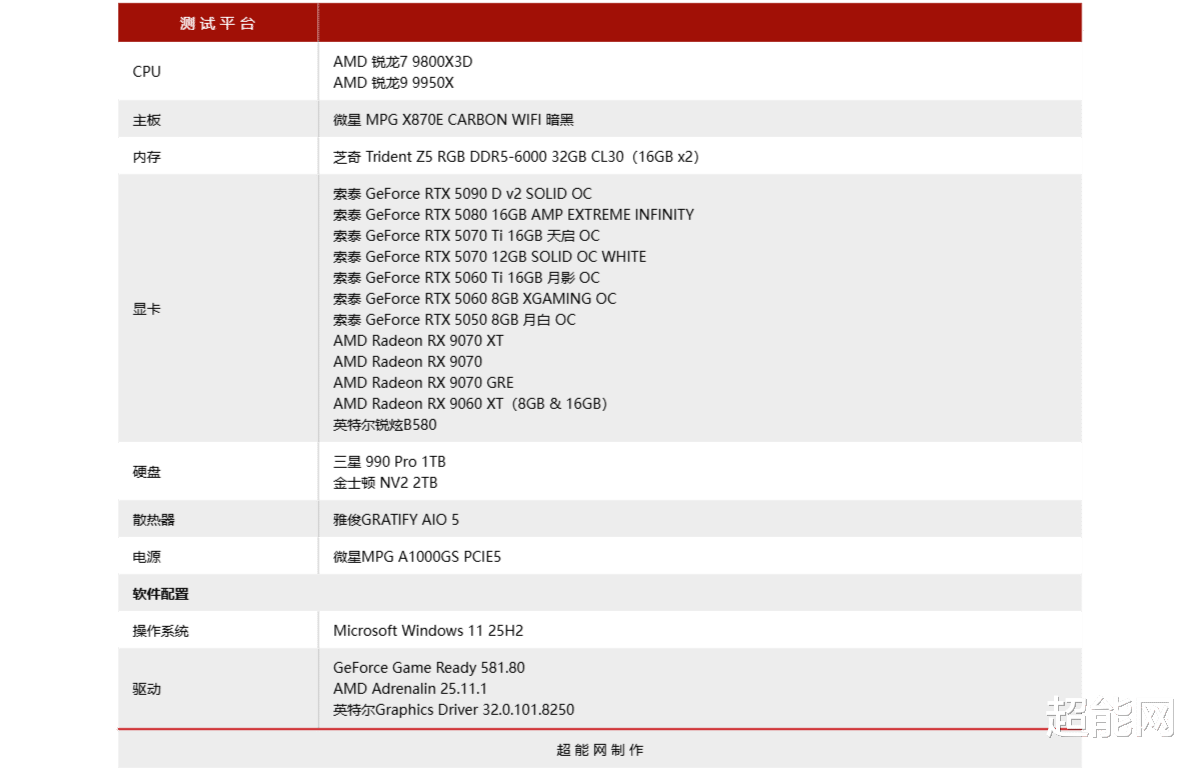
Task: Select the 电源 row label
Action: tap(146, 557)
